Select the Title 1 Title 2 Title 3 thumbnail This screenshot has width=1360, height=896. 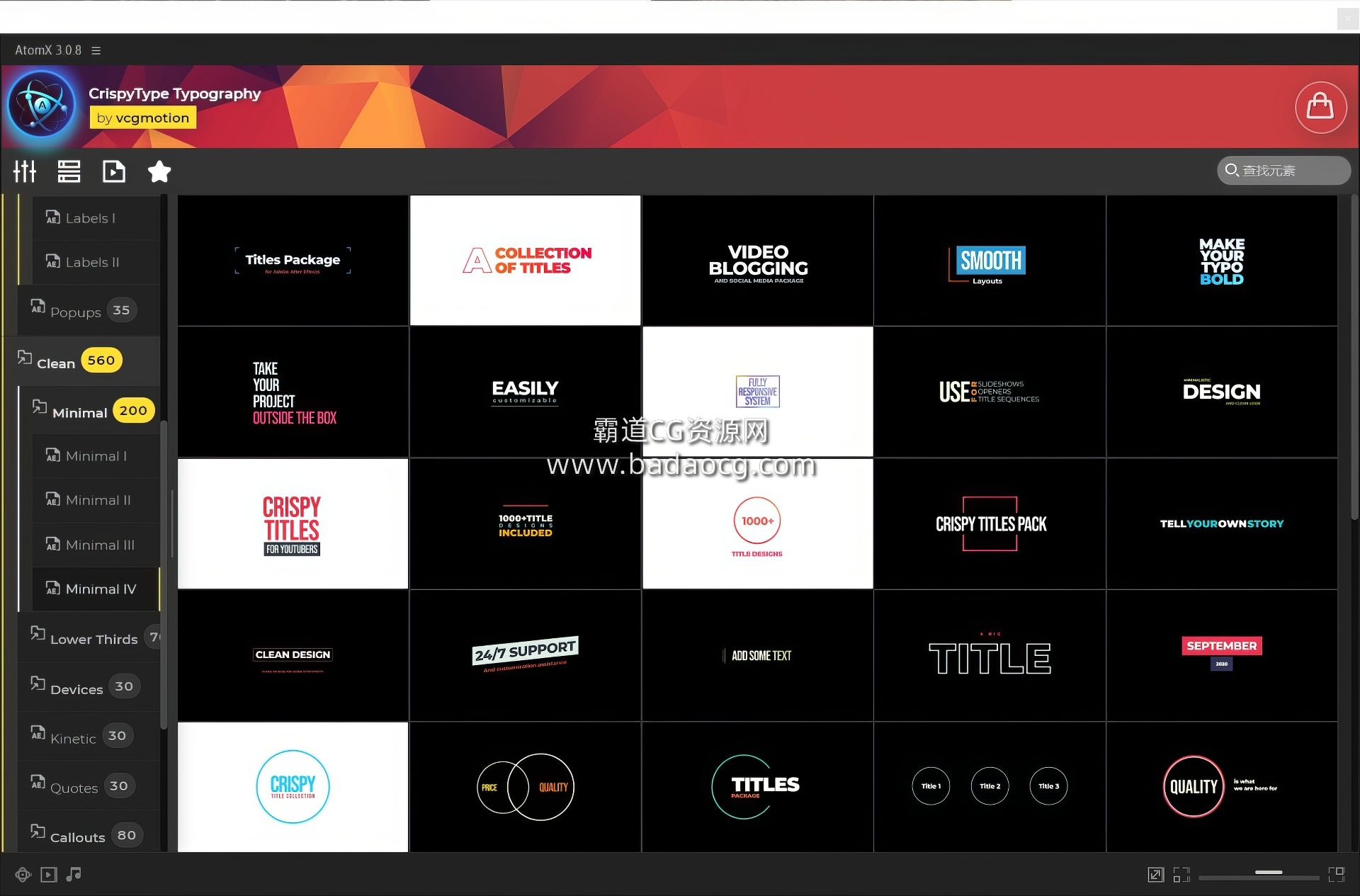point(990,787)
